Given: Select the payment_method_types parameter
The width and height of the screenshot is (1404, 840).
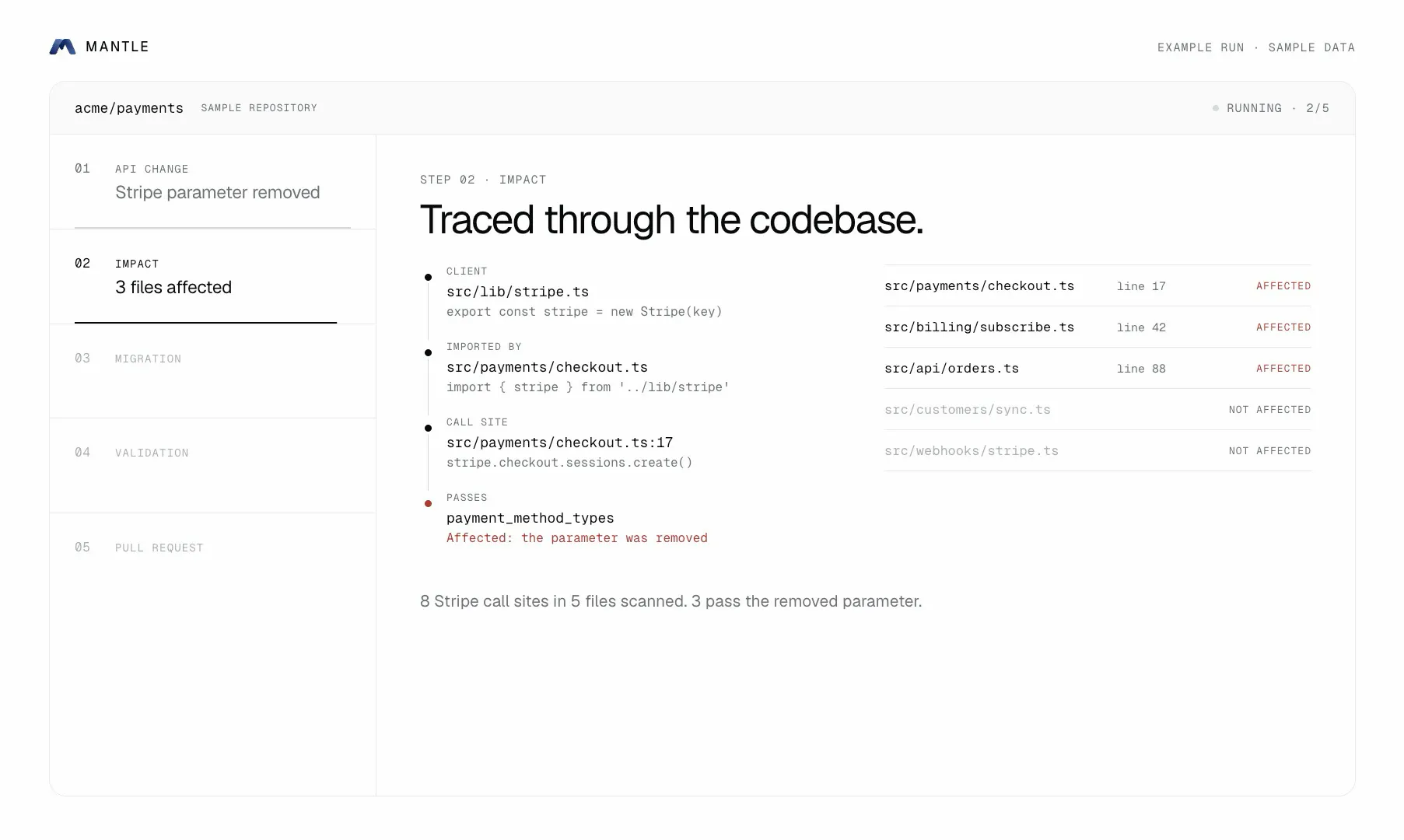Looking at the screenshot, I should [x=530, y=518].
